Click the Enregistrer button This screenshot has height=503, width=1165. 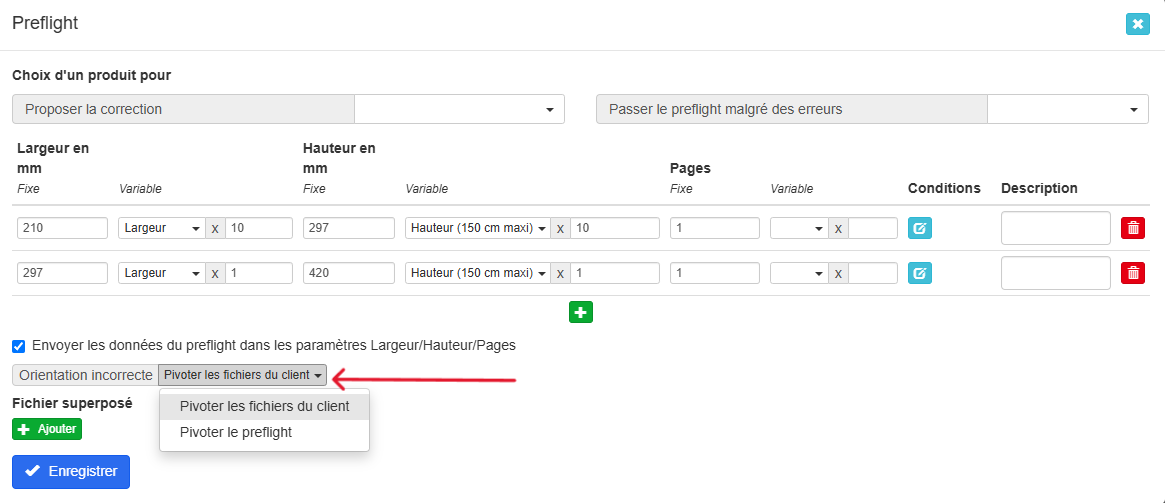pos(71,471)
